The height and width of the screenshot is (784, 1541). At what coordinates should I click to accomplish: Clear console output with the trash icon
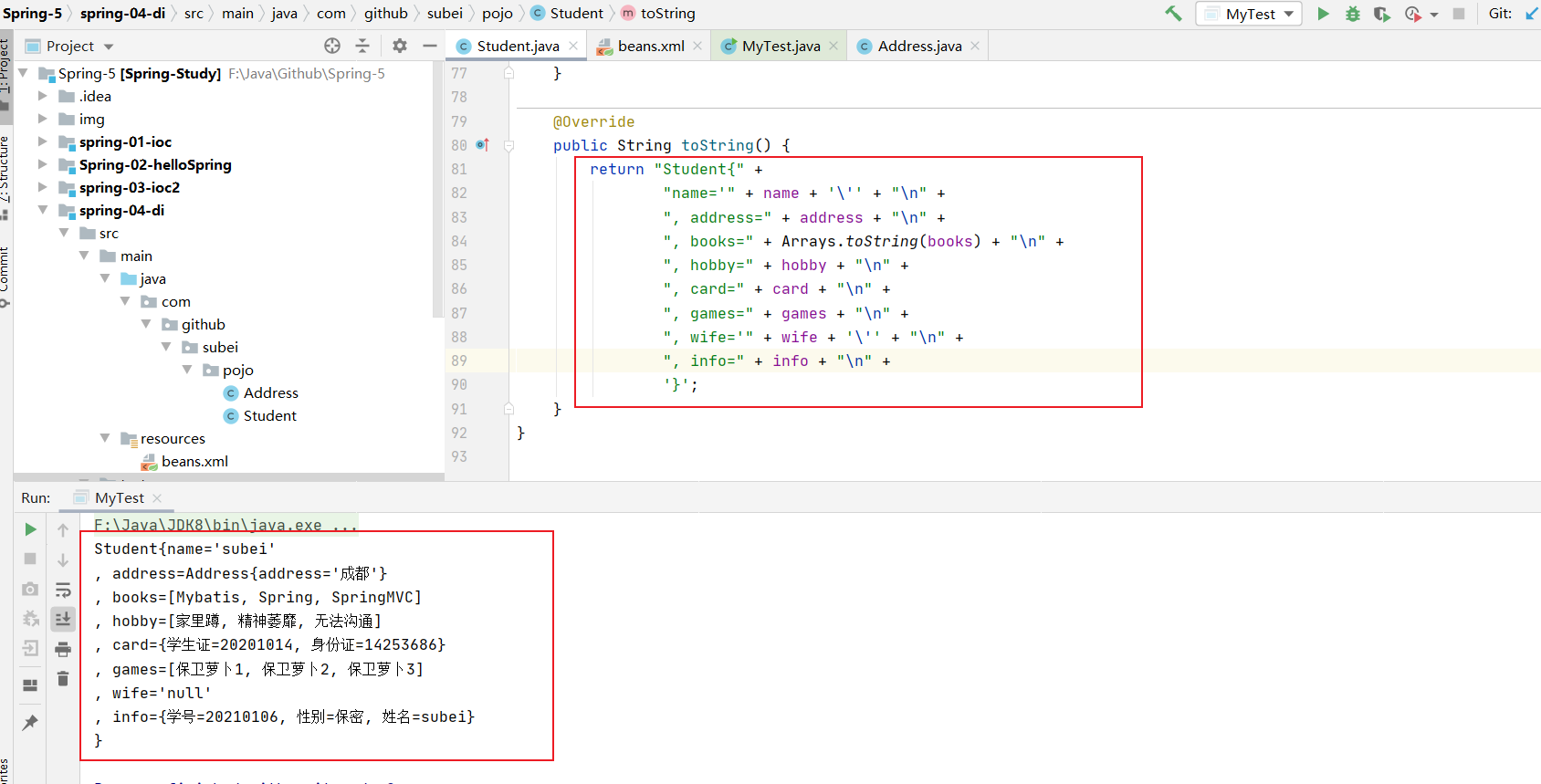tap(63, 679)
